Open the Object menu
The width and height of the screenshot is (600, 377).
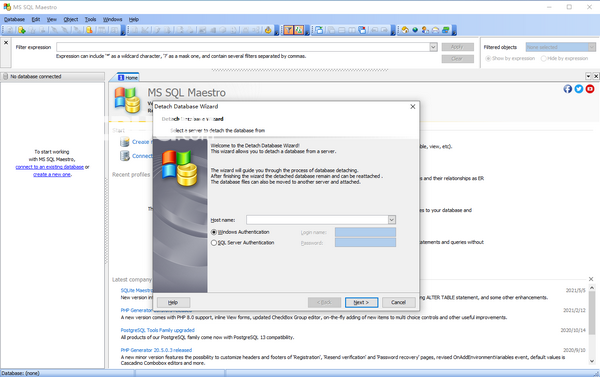71,19
